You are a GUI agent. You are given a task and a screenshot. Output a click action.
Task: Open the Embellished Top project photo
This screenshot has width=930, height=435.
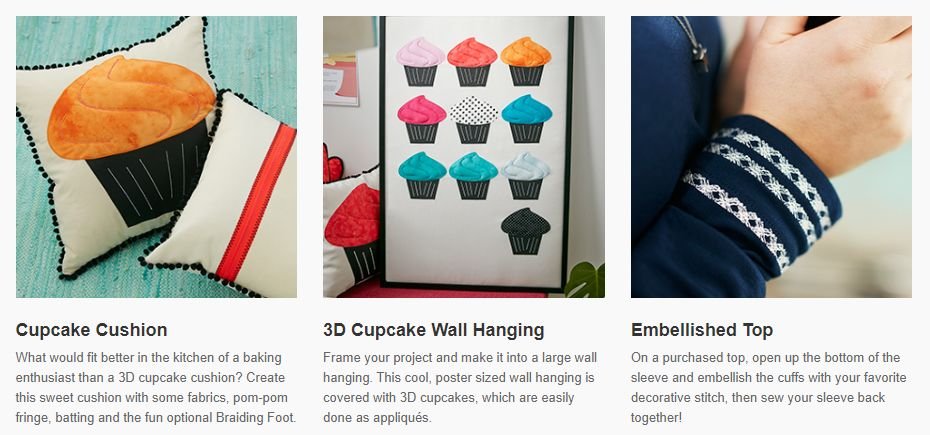[x=771, y=157]
